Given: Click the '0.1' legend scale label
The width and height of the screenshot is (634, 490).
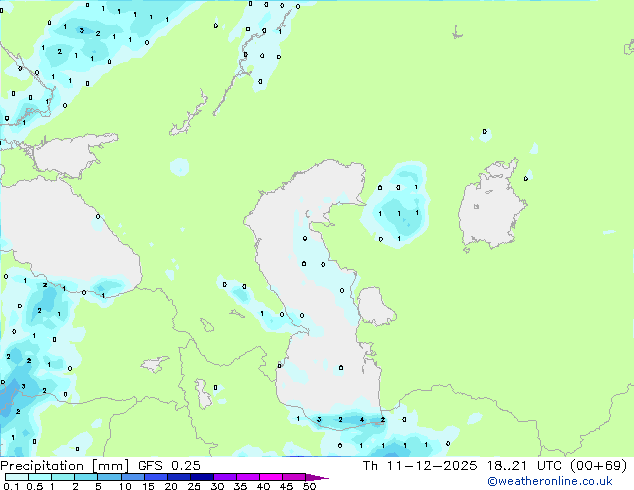Looking at the screenshot, I should tap(11, 486).
